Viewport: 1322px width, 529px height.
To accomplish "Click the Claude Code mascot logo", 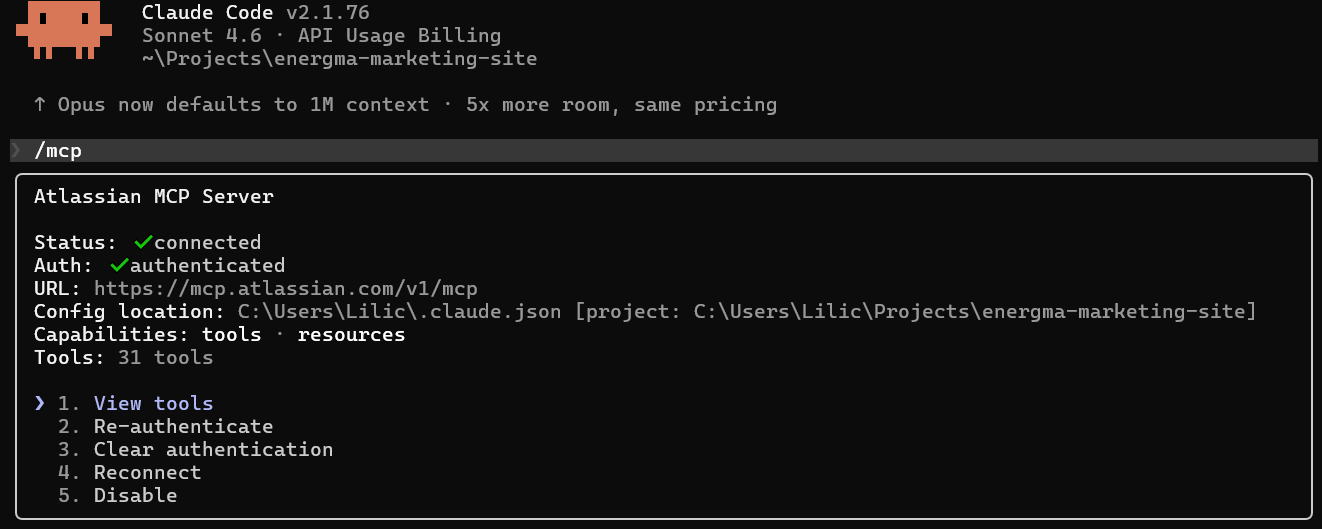I will (58, 30).
